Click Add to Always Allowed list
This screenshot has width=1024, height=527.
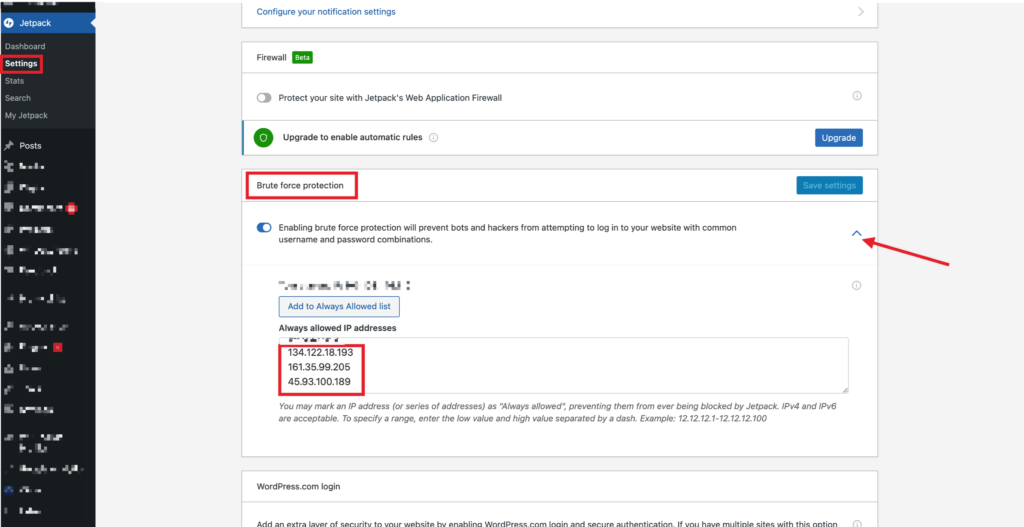(339, 306)
